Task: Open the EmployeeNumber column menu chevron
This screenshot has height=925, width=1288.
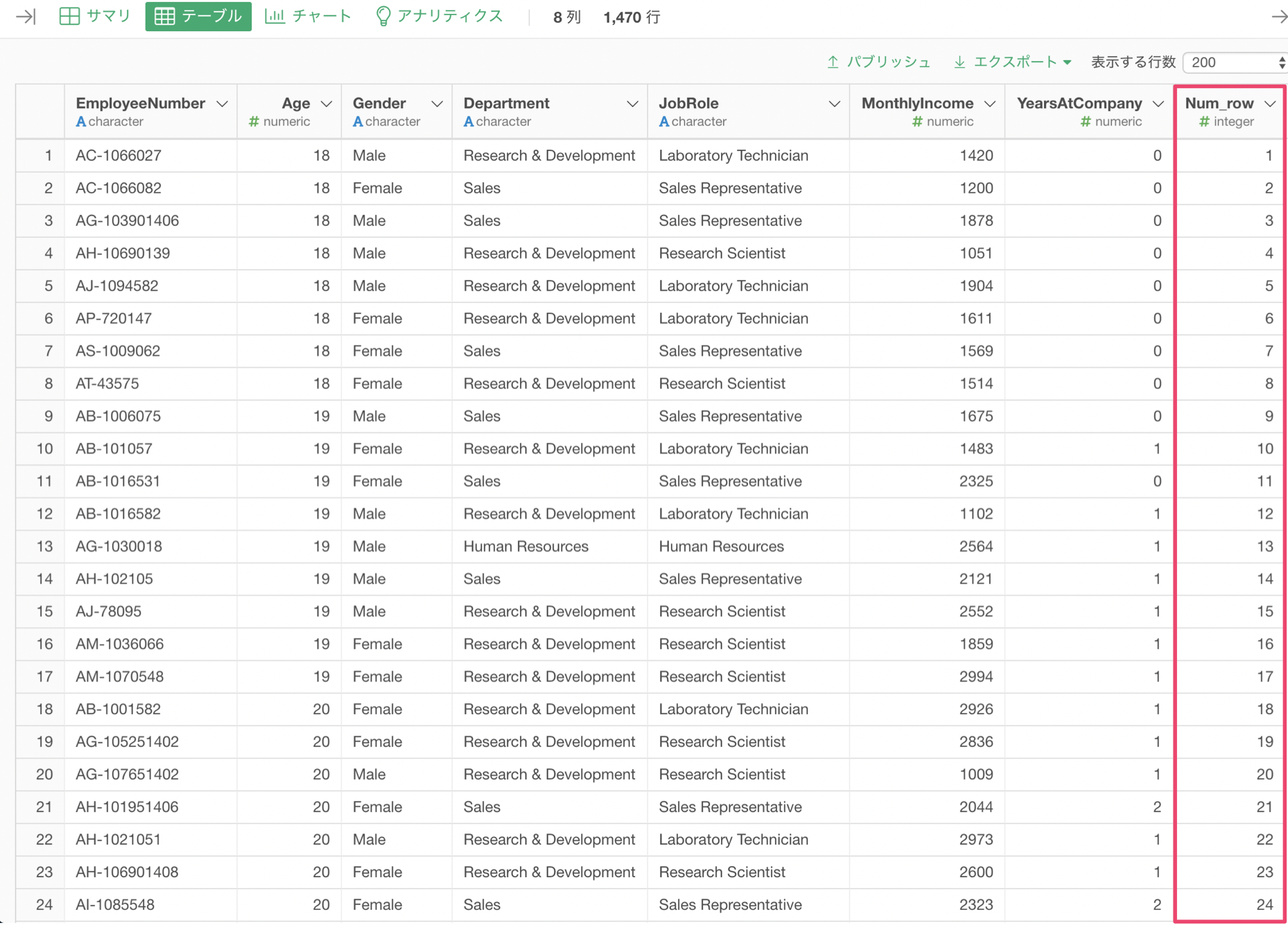Action: [x=222, y=103]
